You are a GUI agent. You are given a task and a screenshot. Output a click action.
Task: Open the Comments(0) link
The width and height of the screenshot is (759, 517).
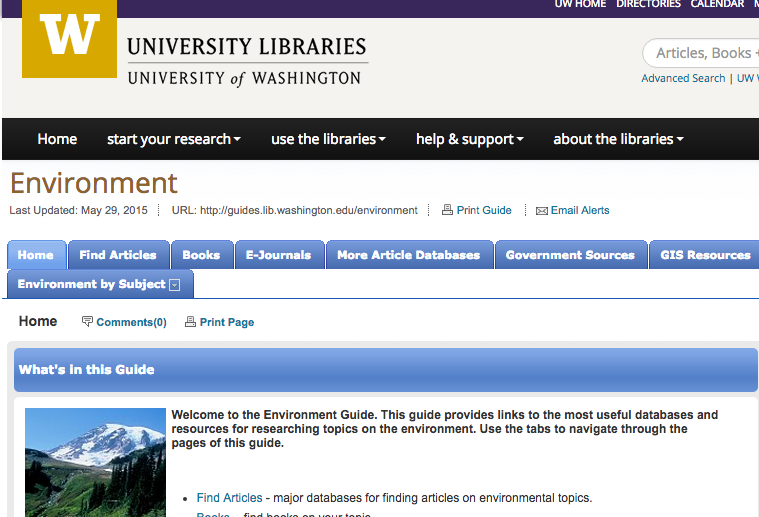pos(131,322)
